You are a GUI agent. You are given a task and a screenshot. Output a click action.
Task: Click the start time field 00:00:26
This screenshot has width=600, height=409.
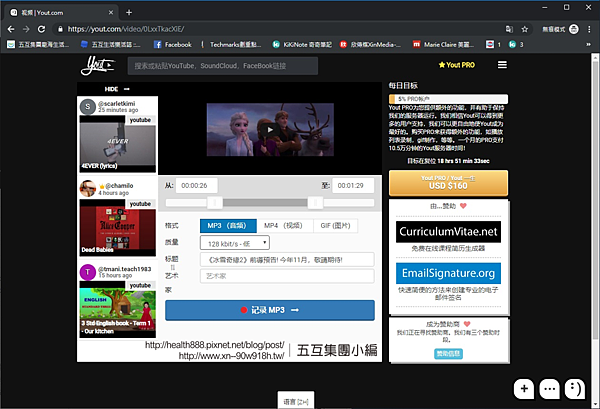(x=197, y=186)
